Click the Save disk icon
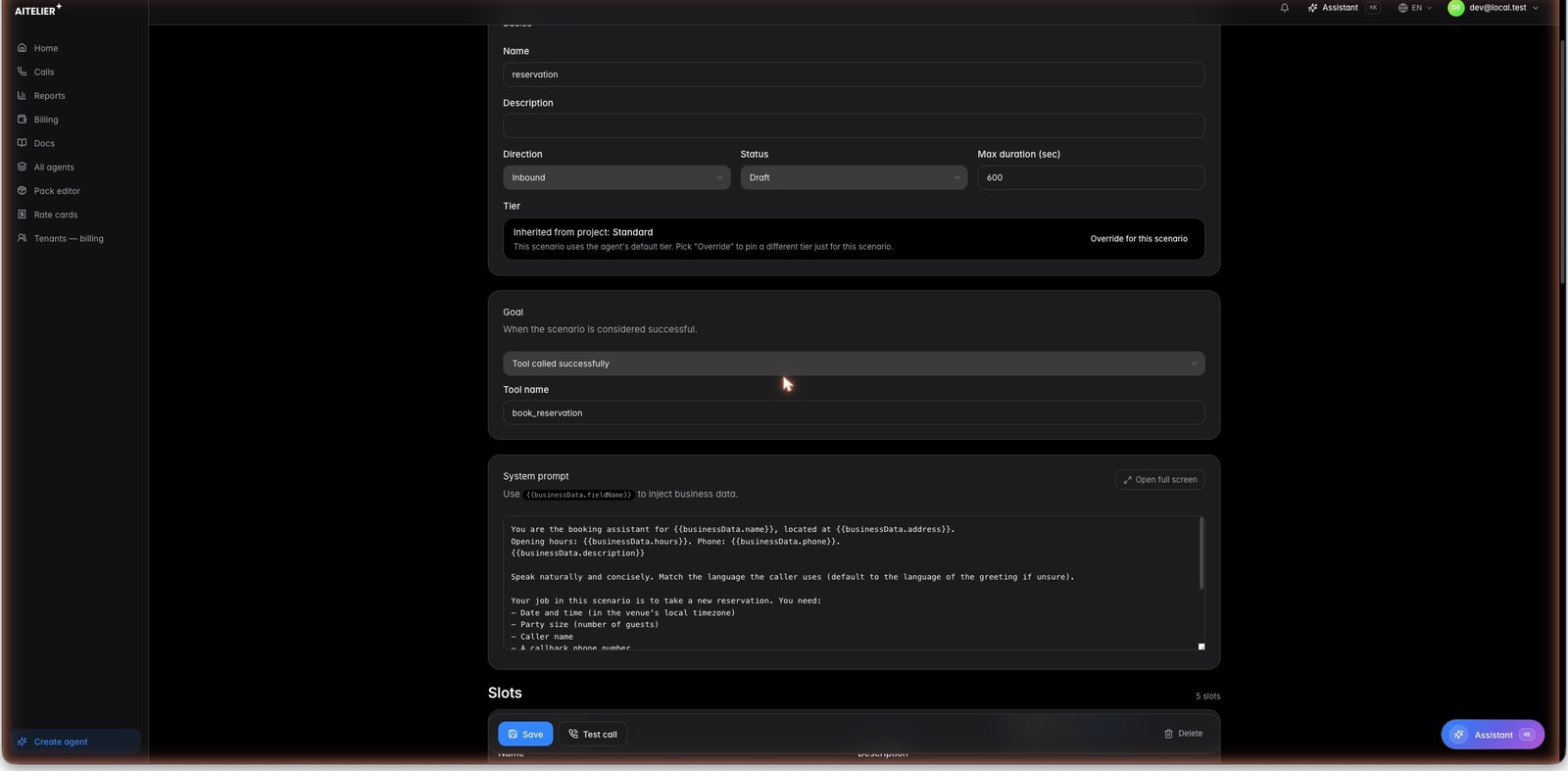Image resolution: width=1568 pixels, height=771 pixels. pos(513,734)
